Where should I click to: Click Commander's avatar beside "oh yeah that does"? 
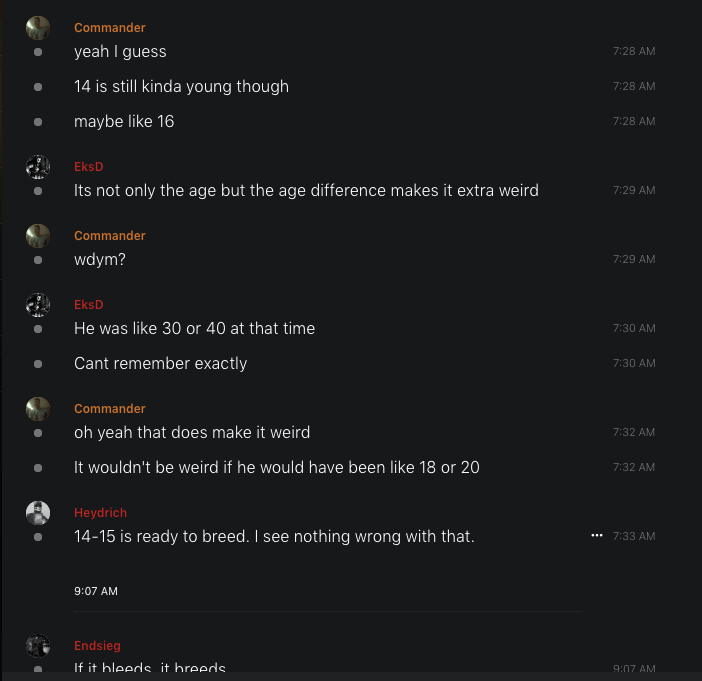38,409
